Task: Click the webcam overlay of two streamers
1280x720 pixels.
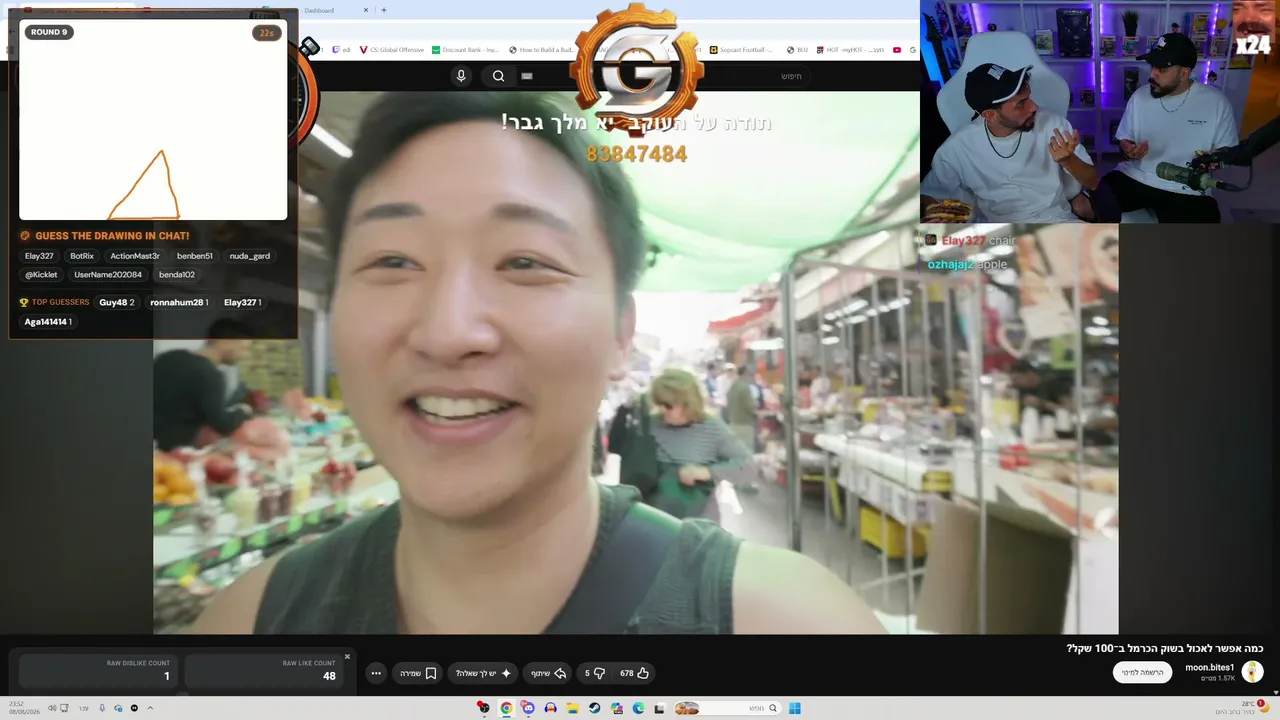Action: tap(1100, 111)
